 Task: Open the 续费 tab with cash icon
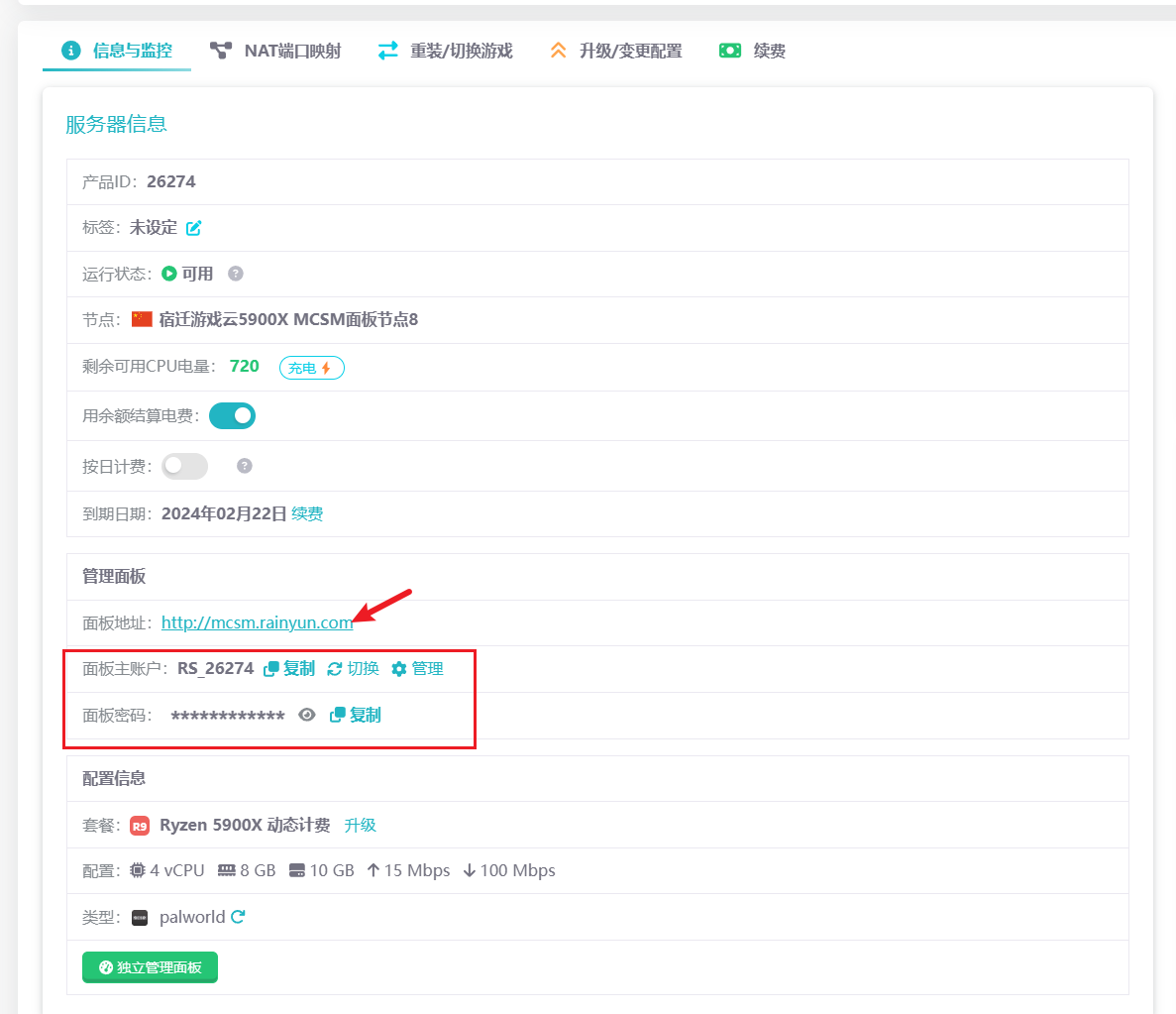click(x=752, y=51)
